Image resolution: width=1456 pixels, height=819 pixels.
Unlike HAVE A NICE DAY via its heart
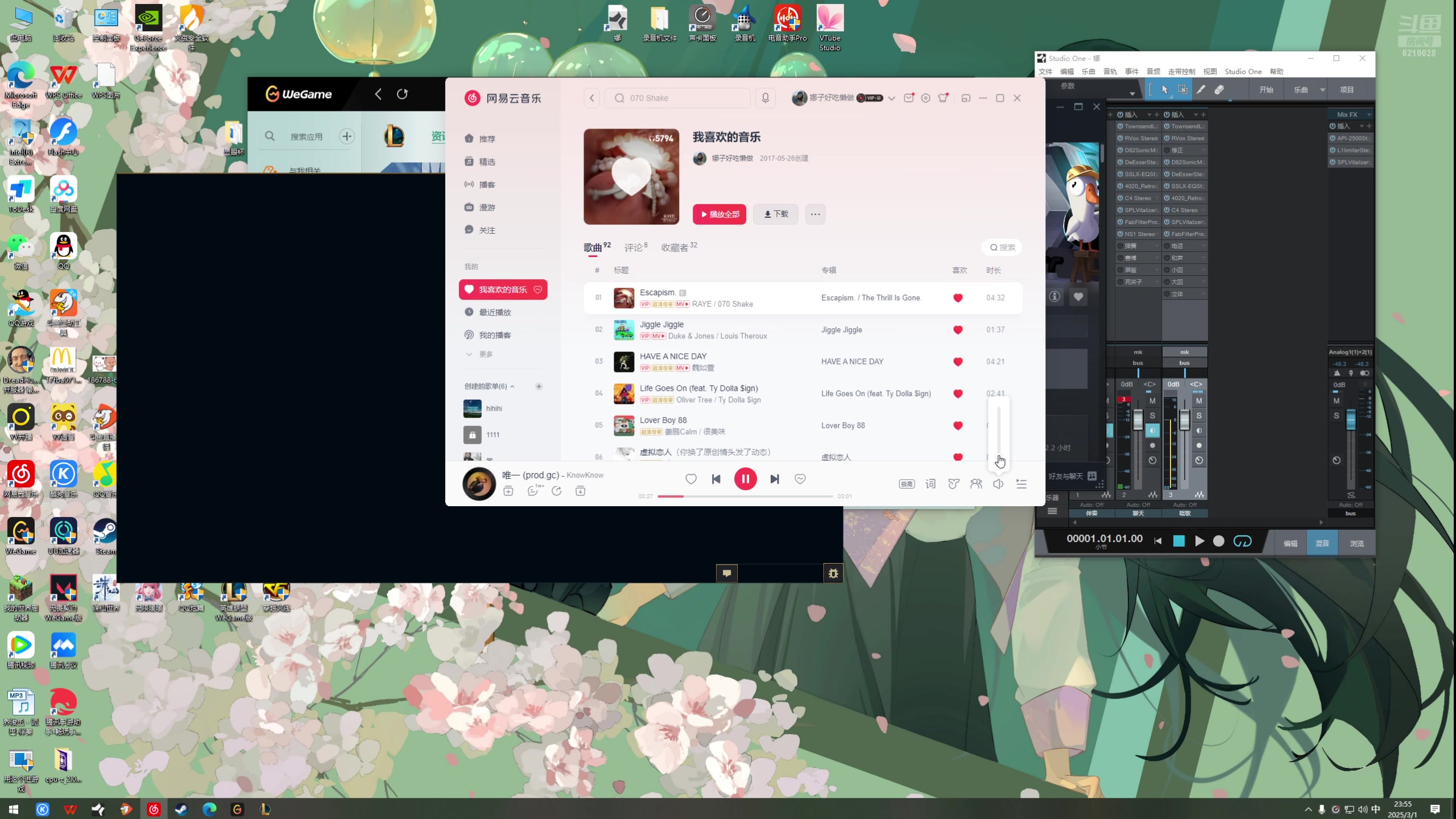958,362
